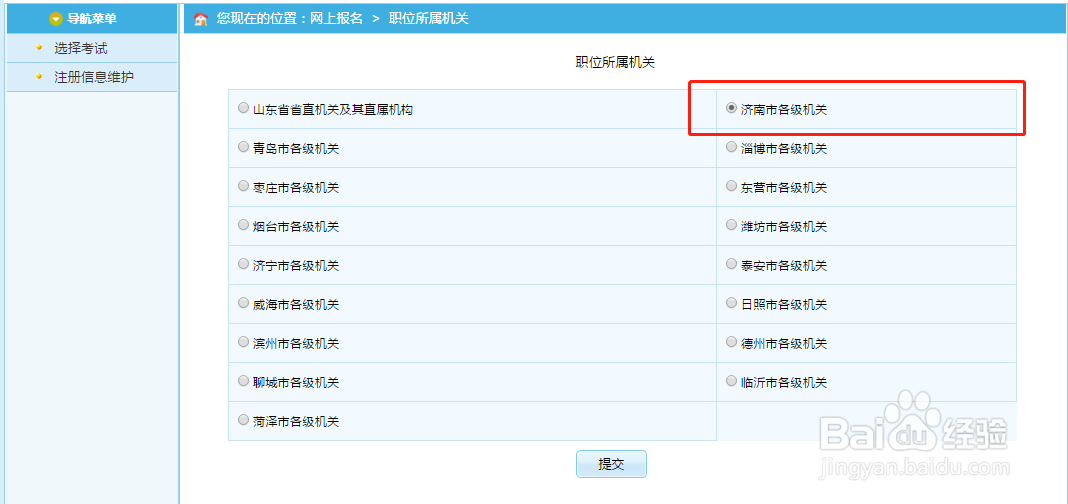Select 潍坊市各级机关 radio button

click(x=732, y=224)
